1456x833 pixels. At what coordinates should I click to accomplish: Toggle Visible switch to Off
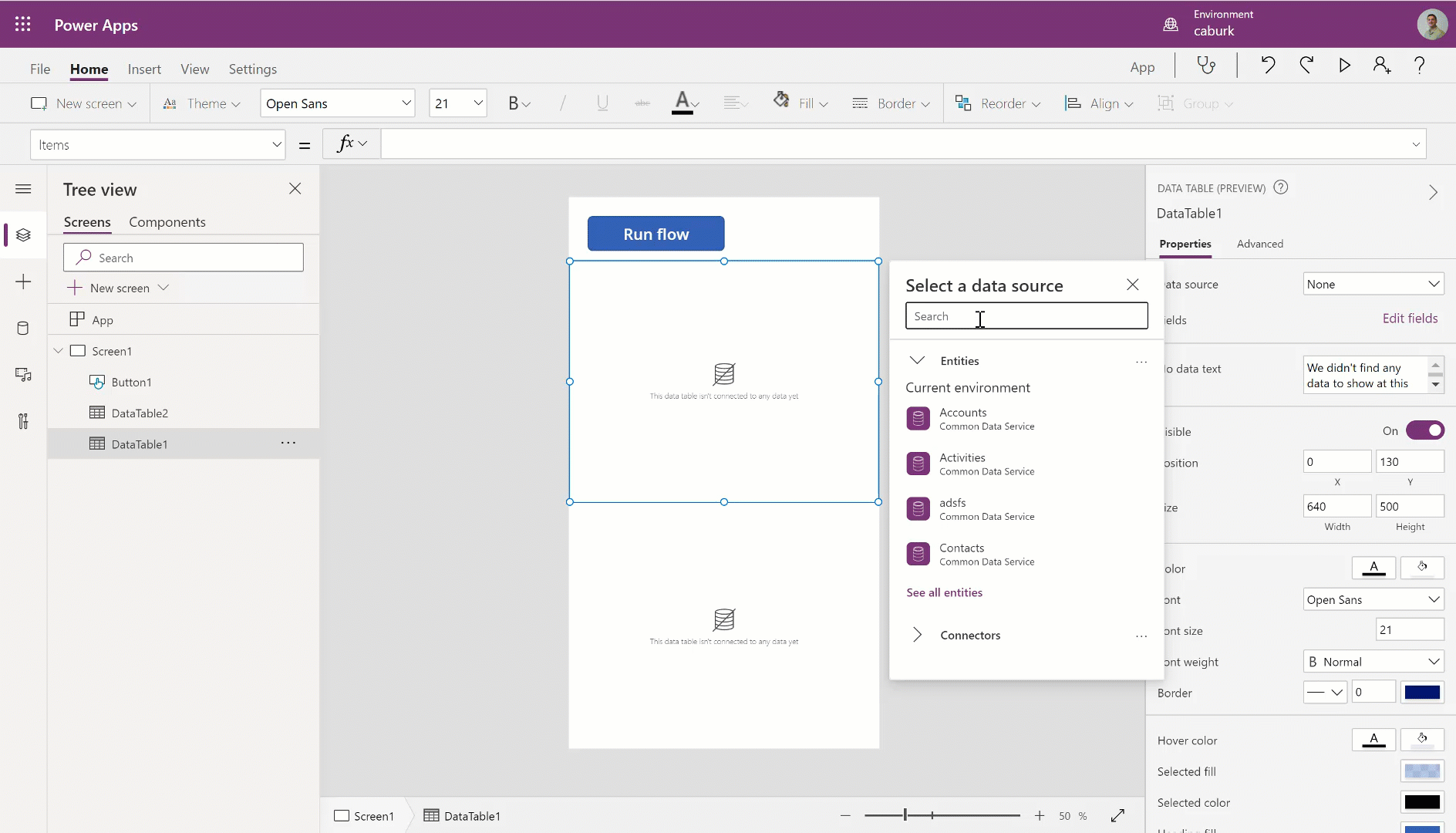(x=1426, y=430)
